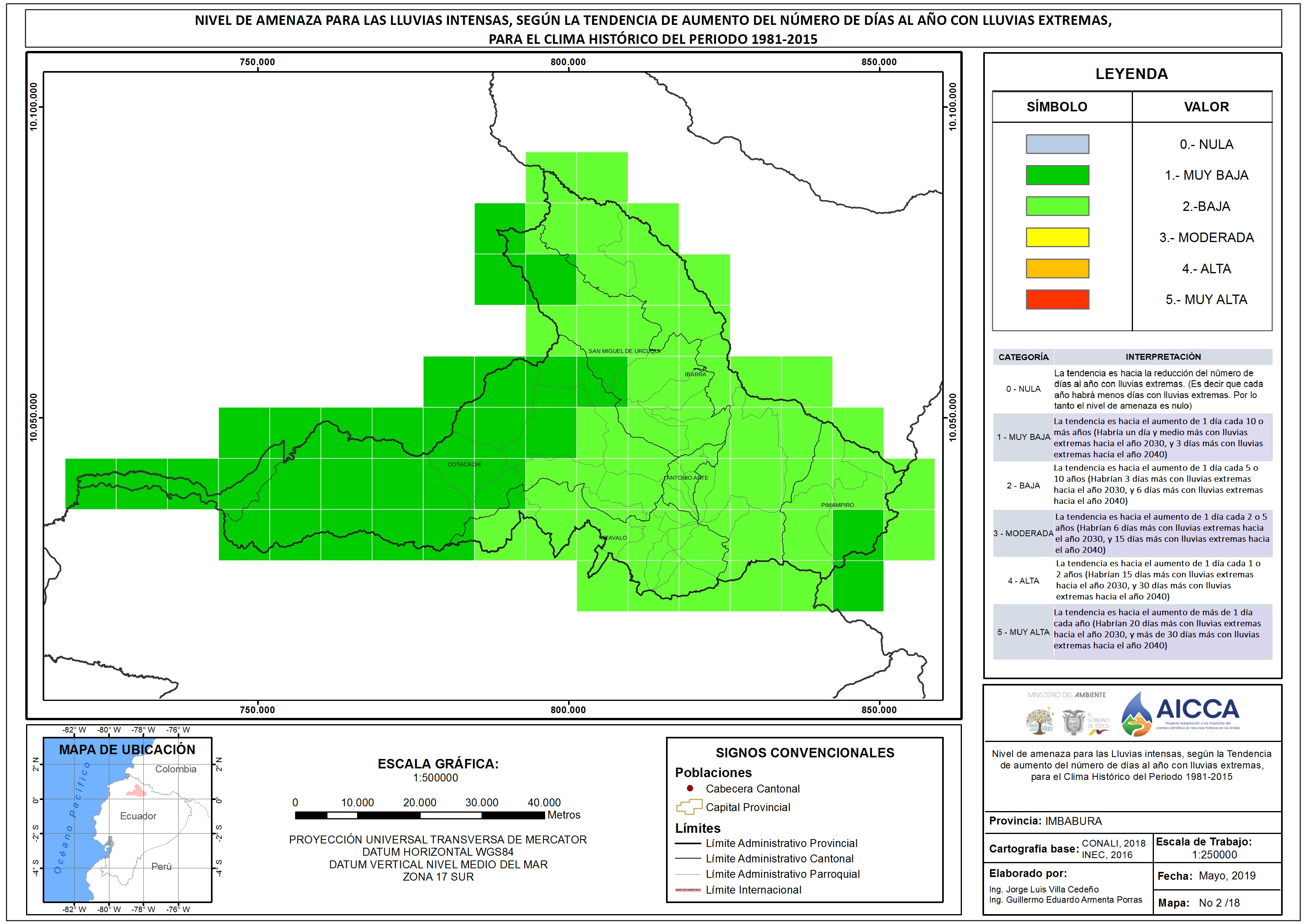The height and width of the screenshot is (924, 1306).
Task: Click the ZONA 17 SUR projection text
Action: 438,877
